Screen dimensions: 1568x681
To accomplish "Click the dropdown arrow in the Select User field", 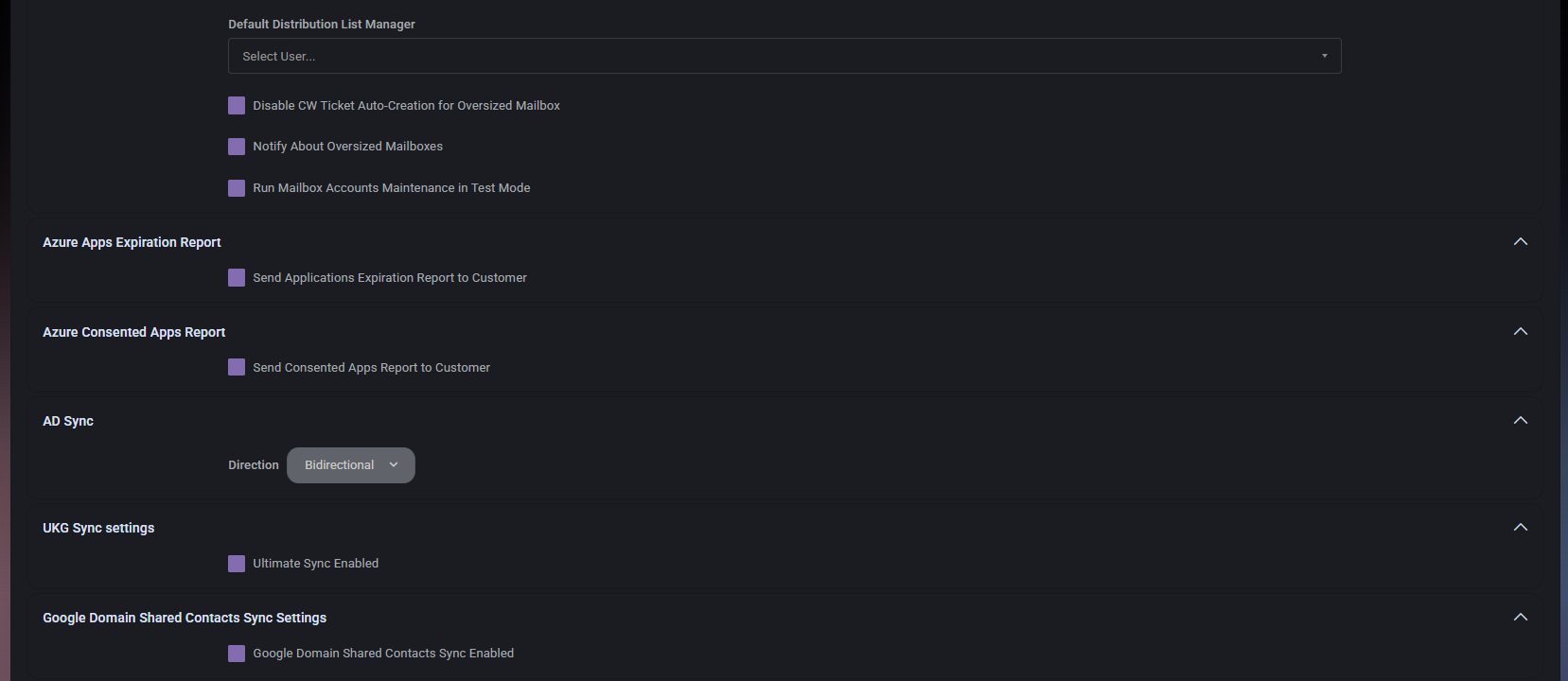I will point(1324,56).
